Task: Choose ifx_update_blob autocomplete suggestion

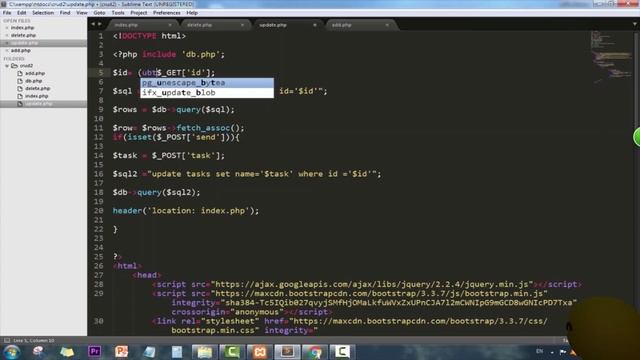Action: pos(207,93)
